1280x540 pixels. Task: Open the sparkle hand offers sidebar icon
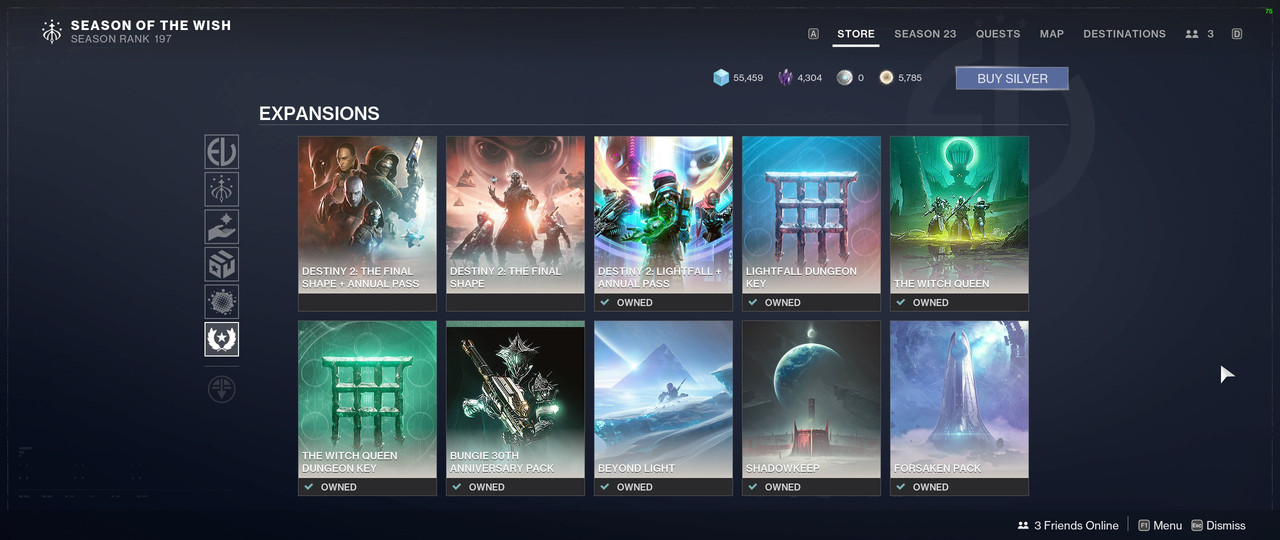coord(221,227)
